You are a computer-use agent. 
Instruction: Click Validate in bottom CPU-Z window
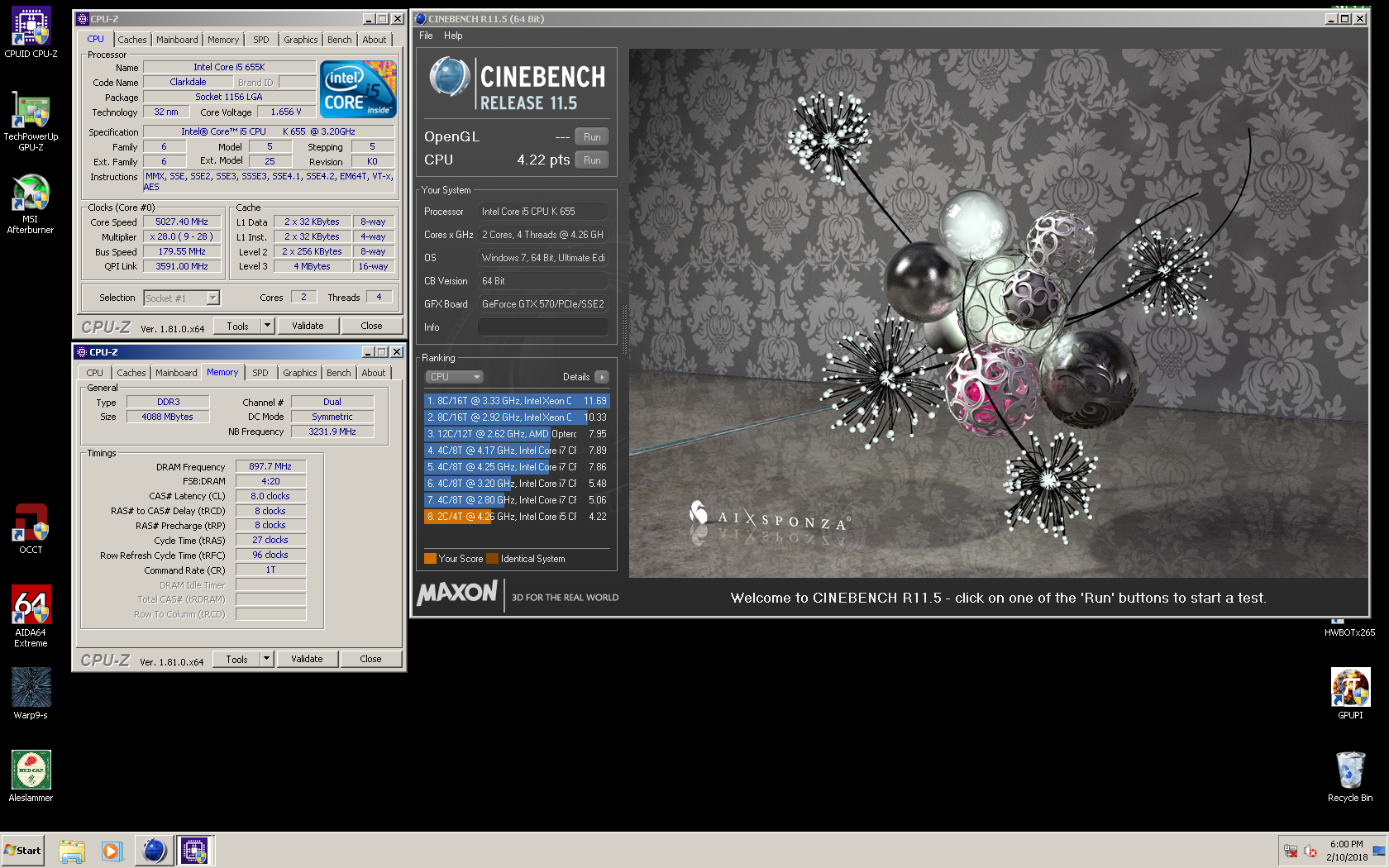(307, 659)
